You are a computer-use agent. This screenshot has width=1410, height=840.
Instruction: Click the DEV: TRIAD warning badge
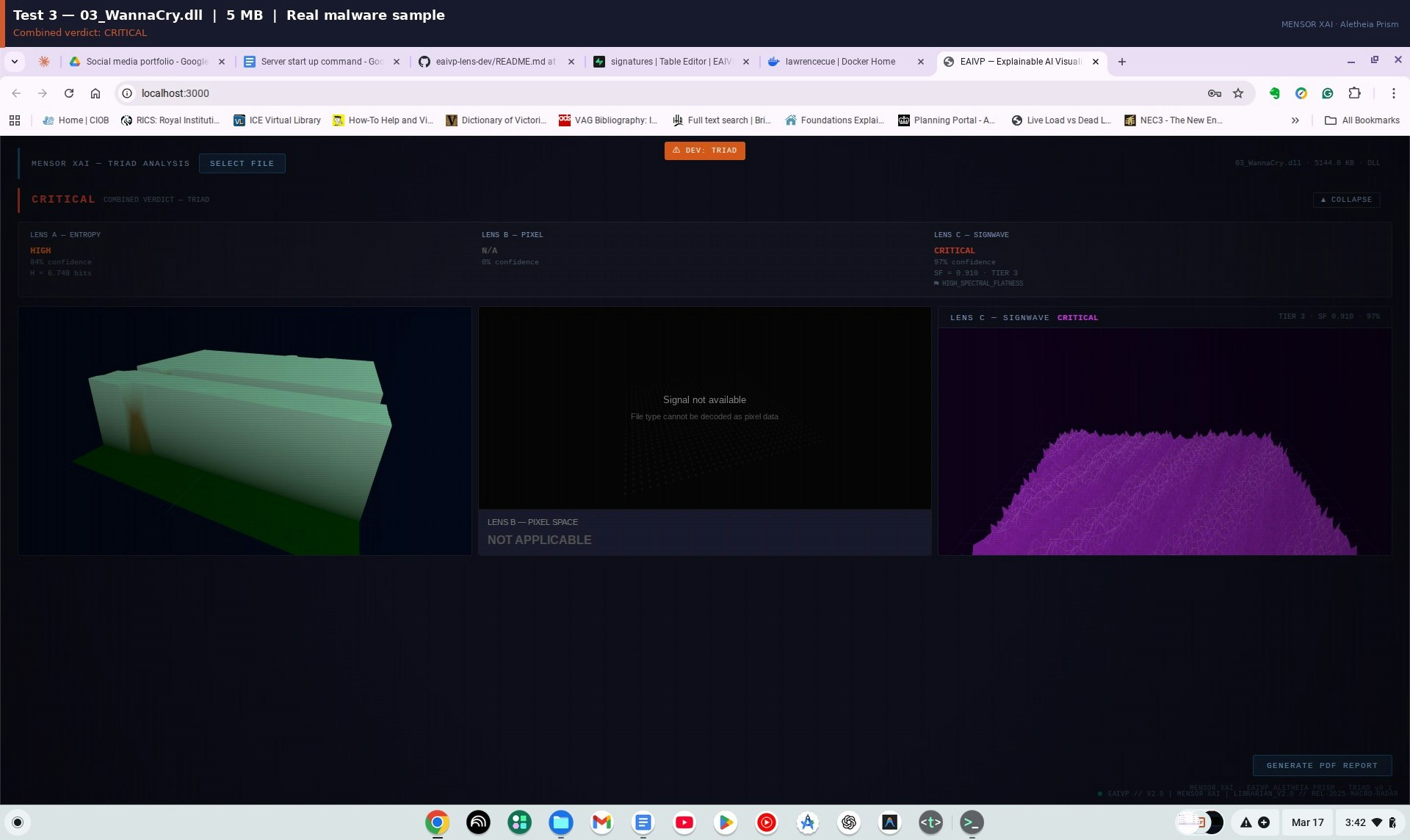[x=704, y=151]
